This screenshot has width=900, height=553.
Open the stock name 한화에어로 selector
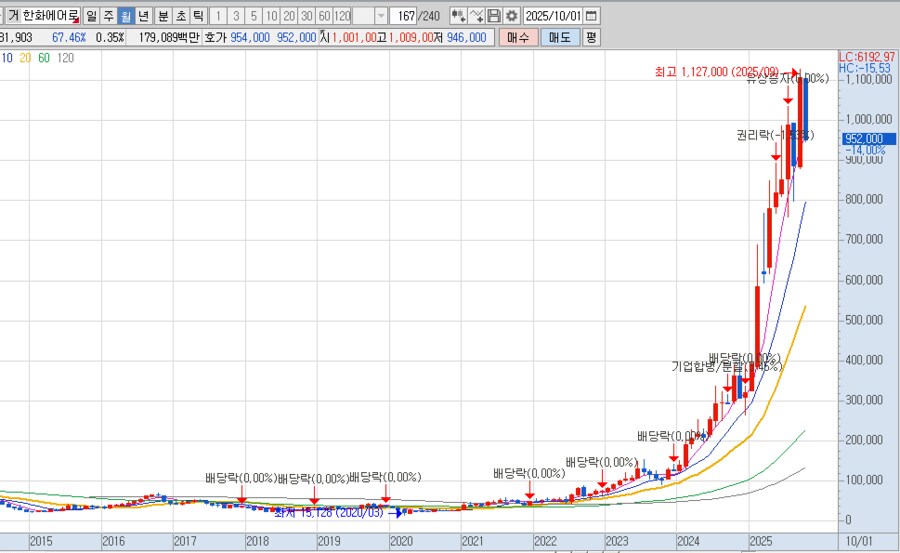[x=43, y=16]
